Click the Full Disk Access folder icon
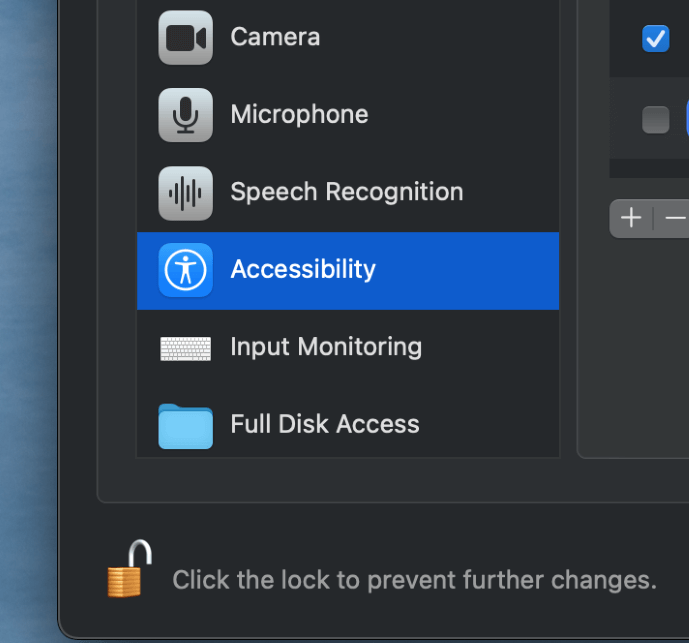This screenshot has width=689, height=643. [186, 425]
